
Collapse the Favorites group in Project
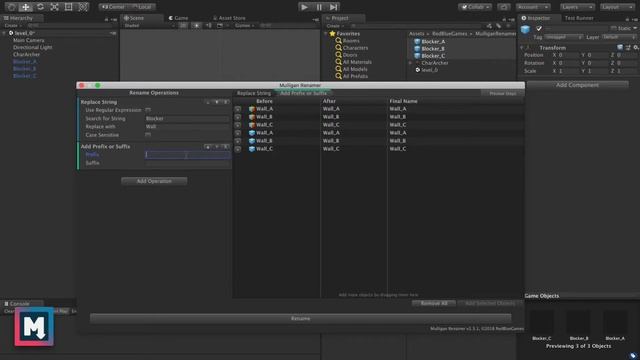pyautogui.click(x=326, y=33)
